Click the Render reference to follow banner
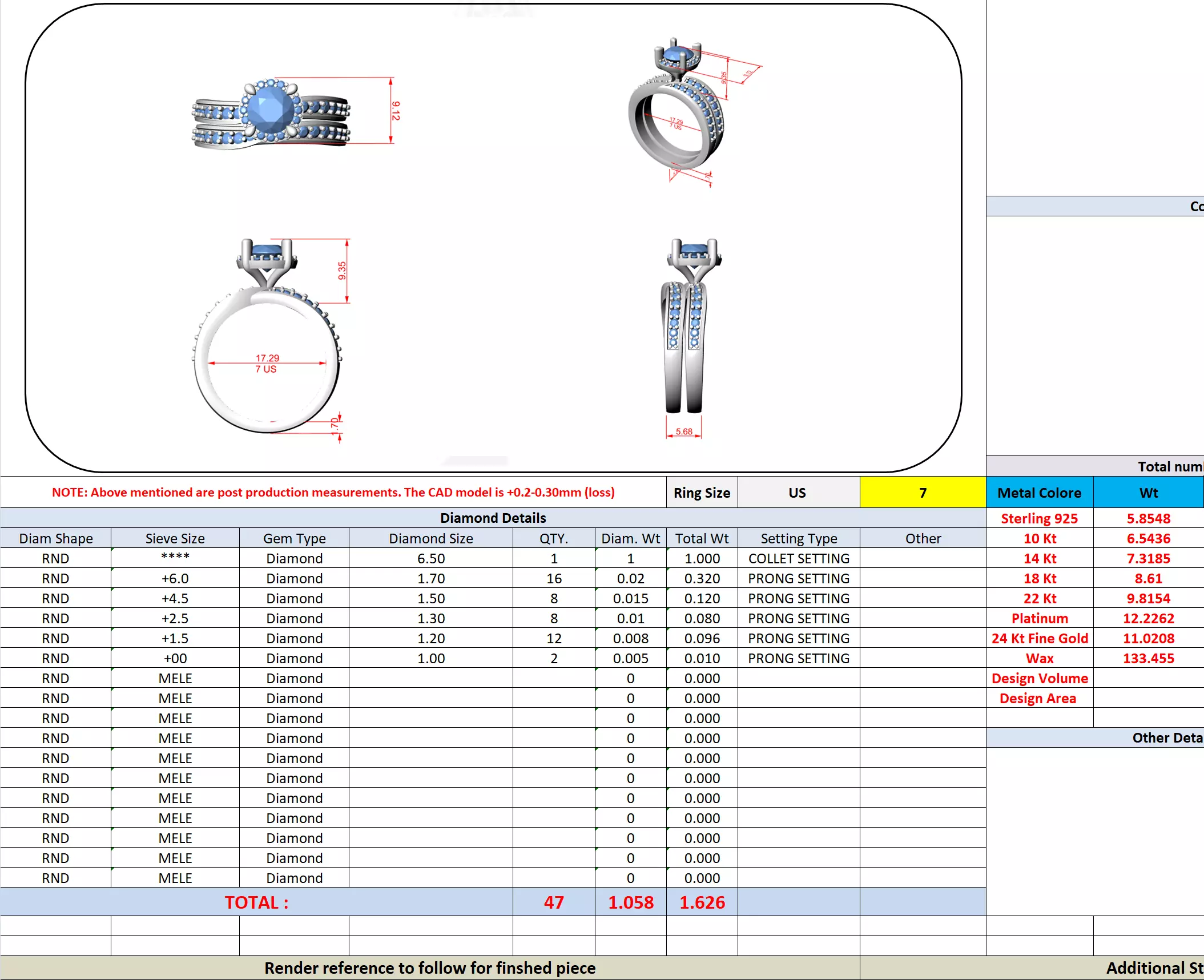Image resolution: width=1204 pixels, height=980 pixels. tap(429, 968)
